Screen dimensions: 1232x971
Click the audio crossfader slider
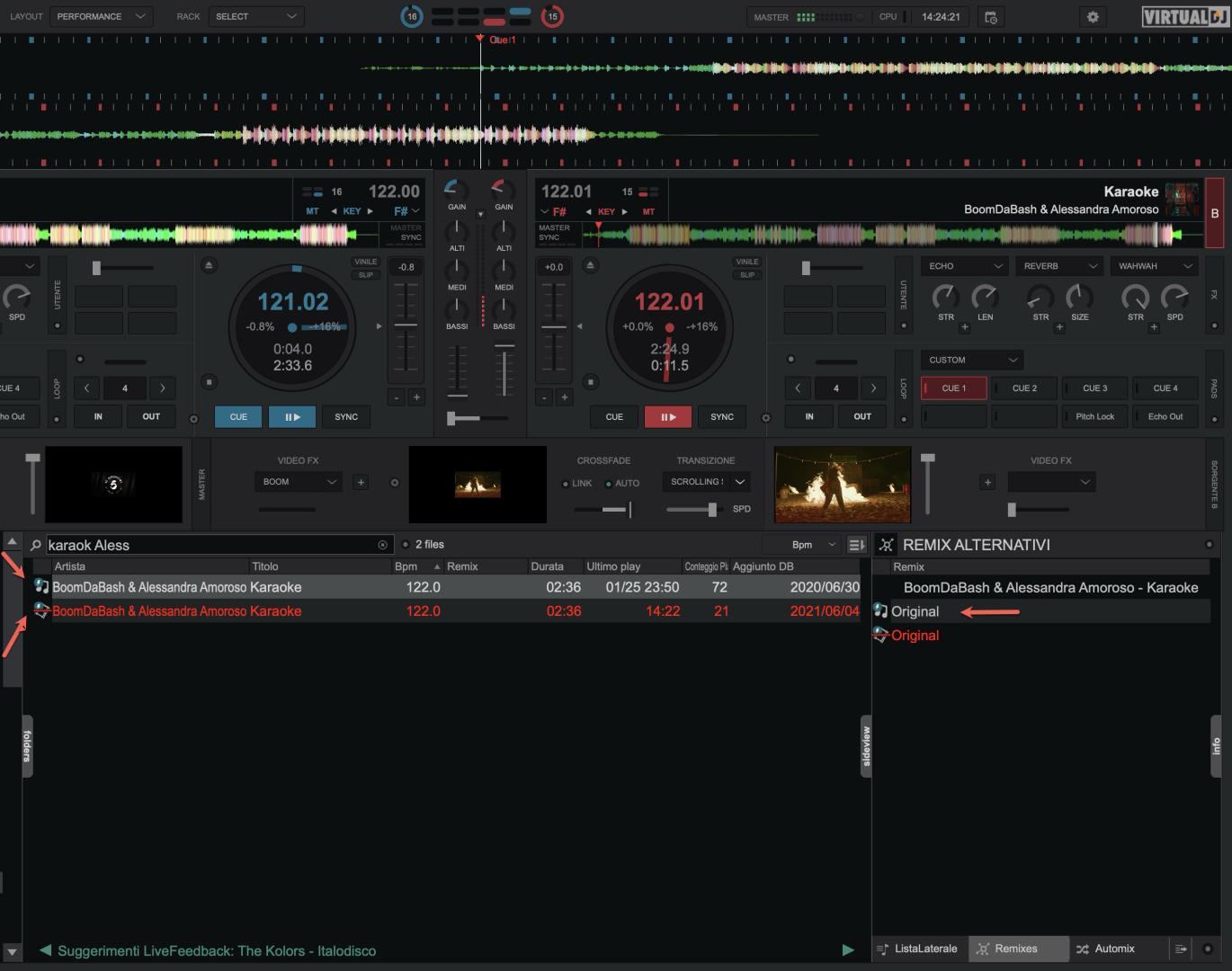pyautogui.click(x=477, y=418)
